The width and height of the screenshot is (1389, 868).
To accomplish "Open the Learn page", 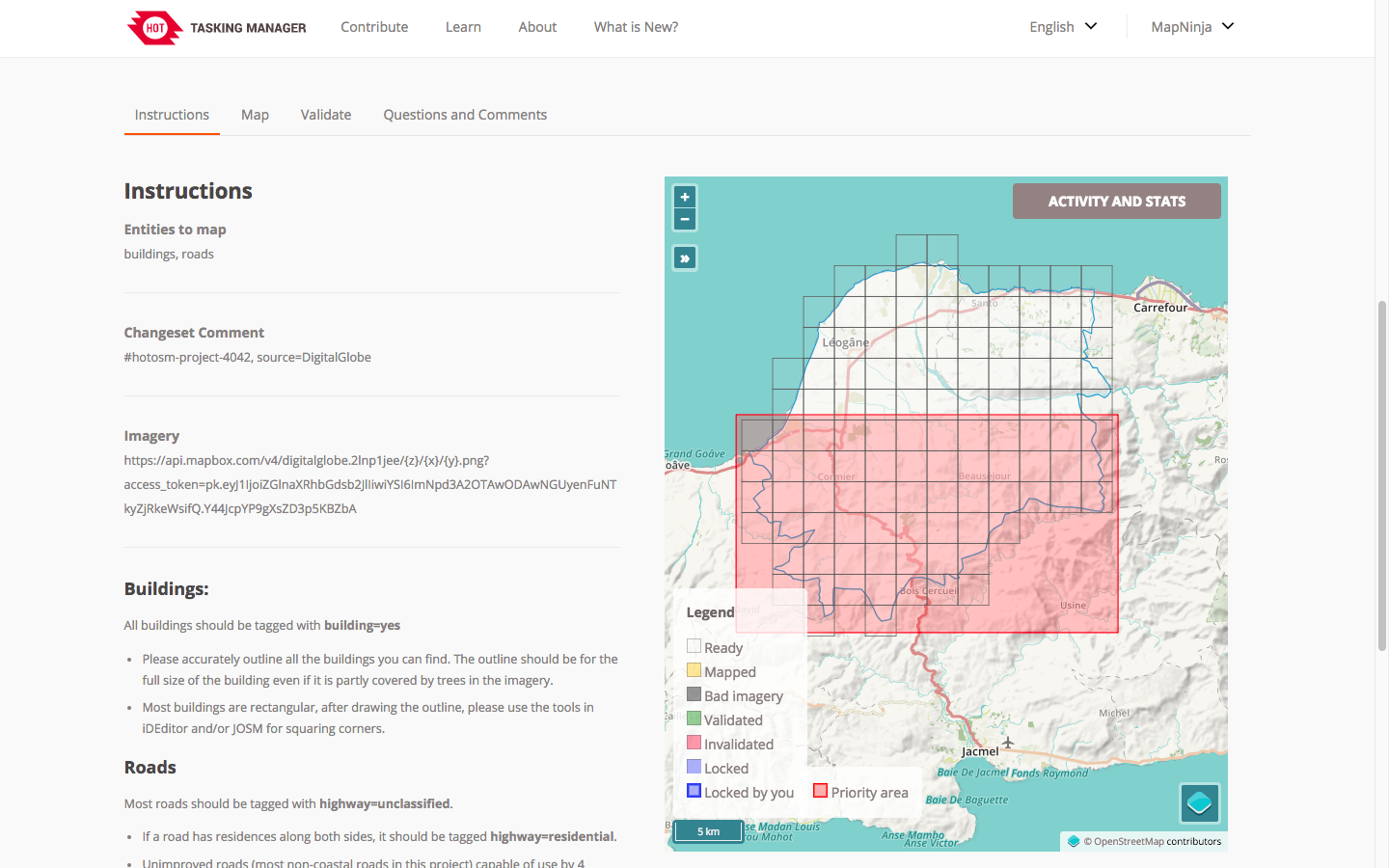I will (x=463, y=27).
